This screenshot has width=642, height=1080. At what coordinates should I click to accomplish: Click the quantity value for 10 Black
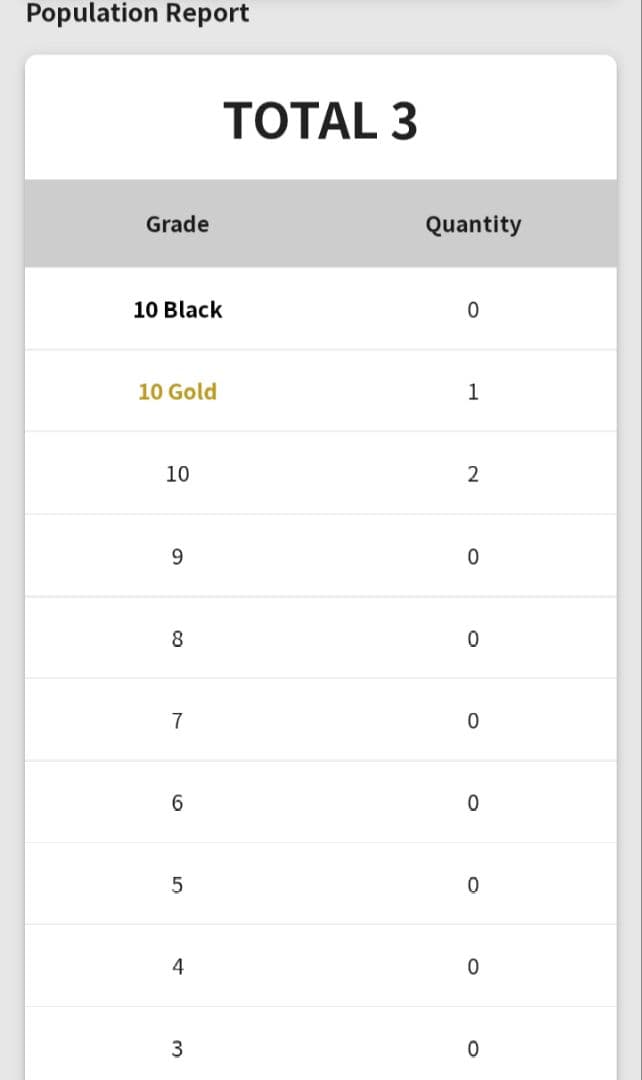tap(473, 310)
